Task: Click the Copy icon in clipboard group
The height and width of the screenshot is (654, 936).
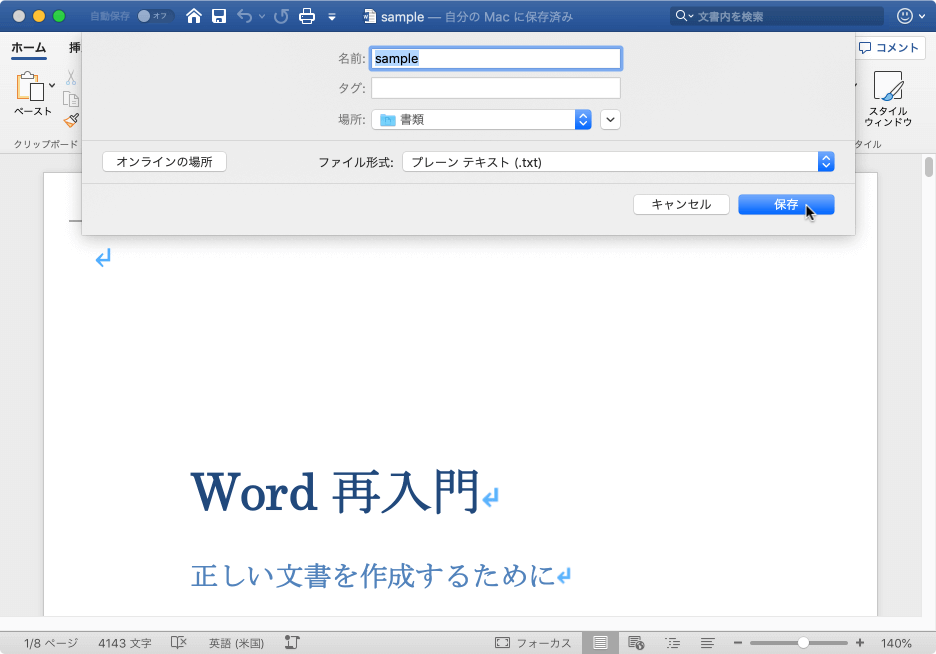Action: tap(71, 99)
